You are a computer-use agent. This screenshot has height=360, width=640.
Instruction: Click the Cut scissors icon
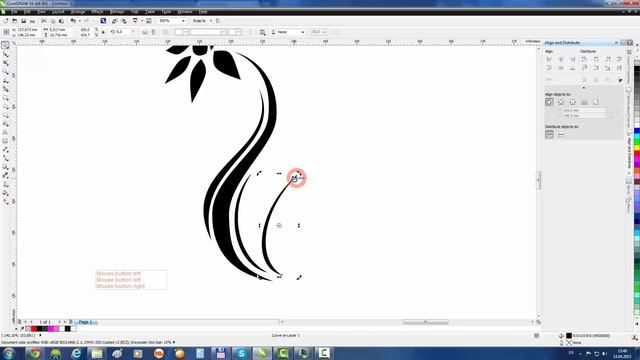44,21
